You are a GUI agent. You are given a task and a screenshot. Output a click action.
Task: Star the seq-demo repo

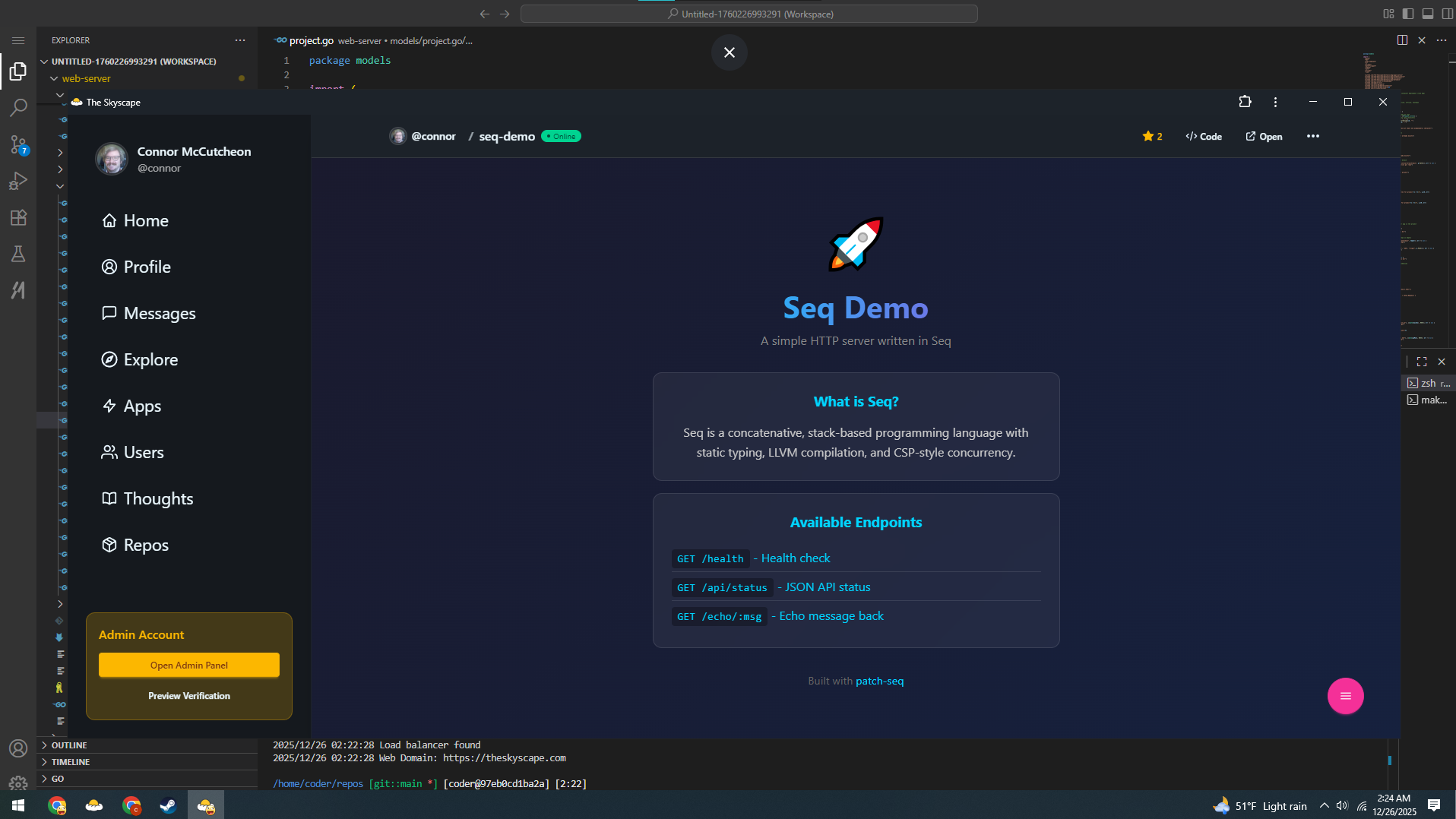pyautogui.click(x=1152, y=137)
